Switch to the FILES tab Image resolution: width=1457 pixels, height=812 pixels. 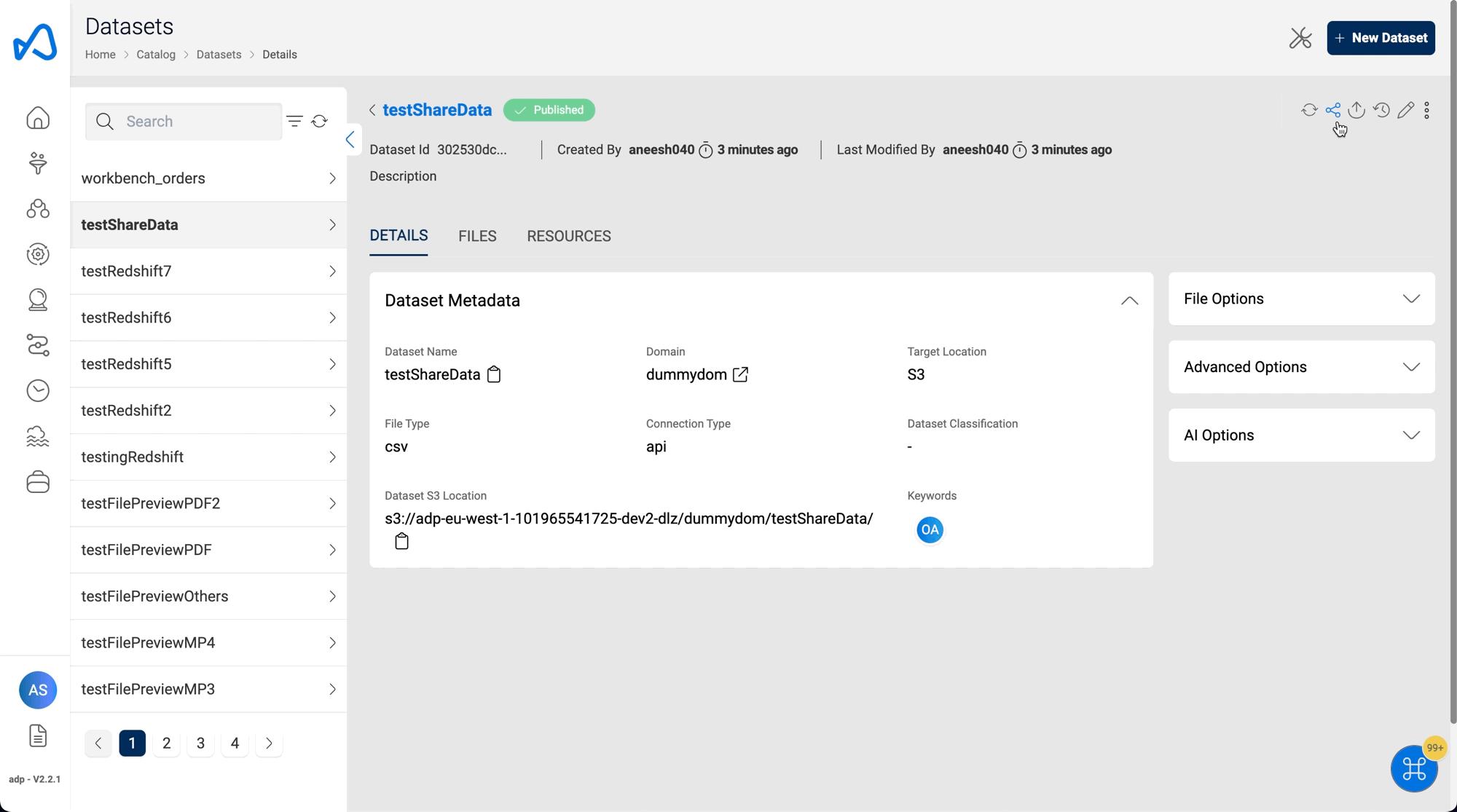[477, 236]
